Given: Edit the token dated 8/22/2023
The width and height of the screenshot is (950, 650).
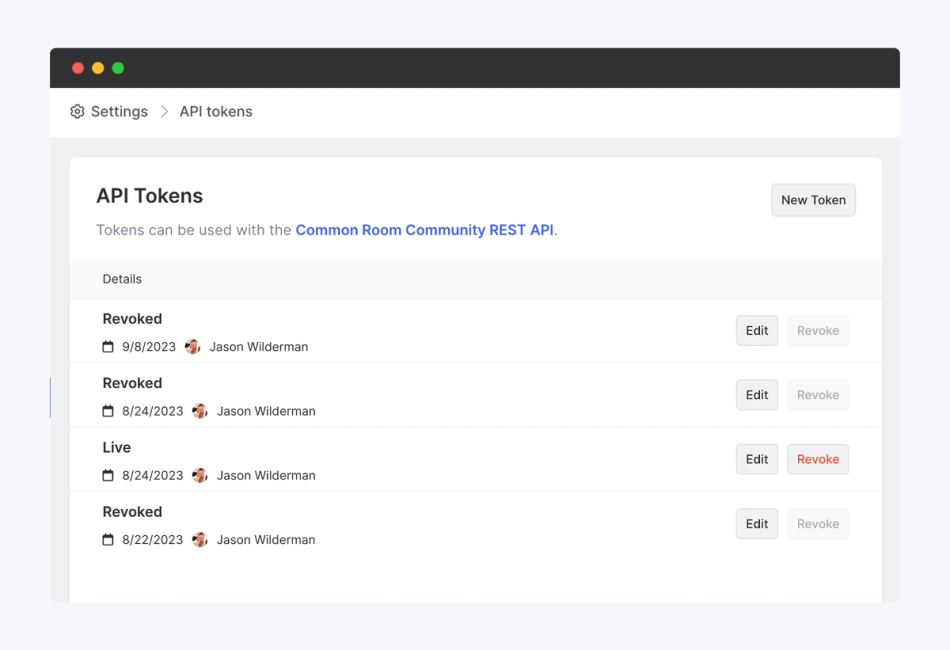Looking at the screenshot, I should tap(757, 523).
